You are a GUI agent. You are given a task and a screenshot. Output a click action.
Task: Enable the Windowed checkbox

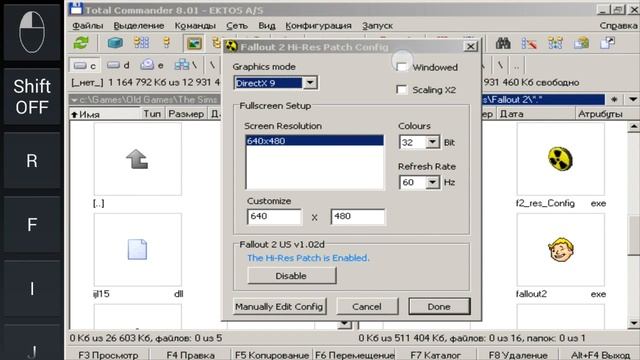coord(402,67)
